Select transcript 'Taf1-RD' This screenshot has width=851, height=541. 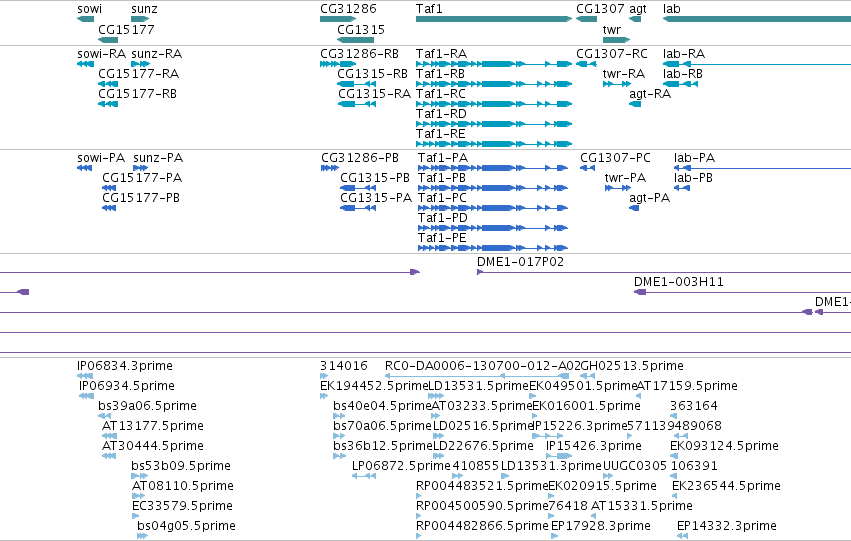441,114
